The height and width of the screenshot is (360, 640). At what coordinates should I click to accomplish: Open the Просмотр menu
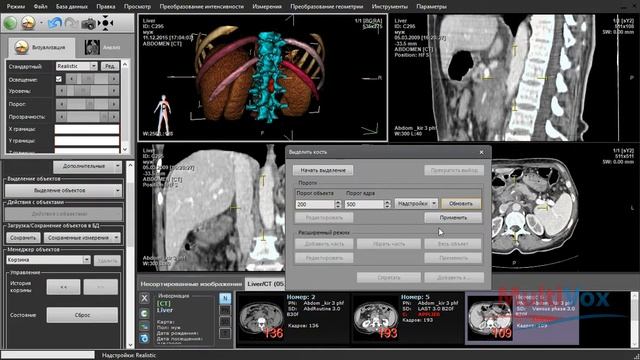point(137,7)
